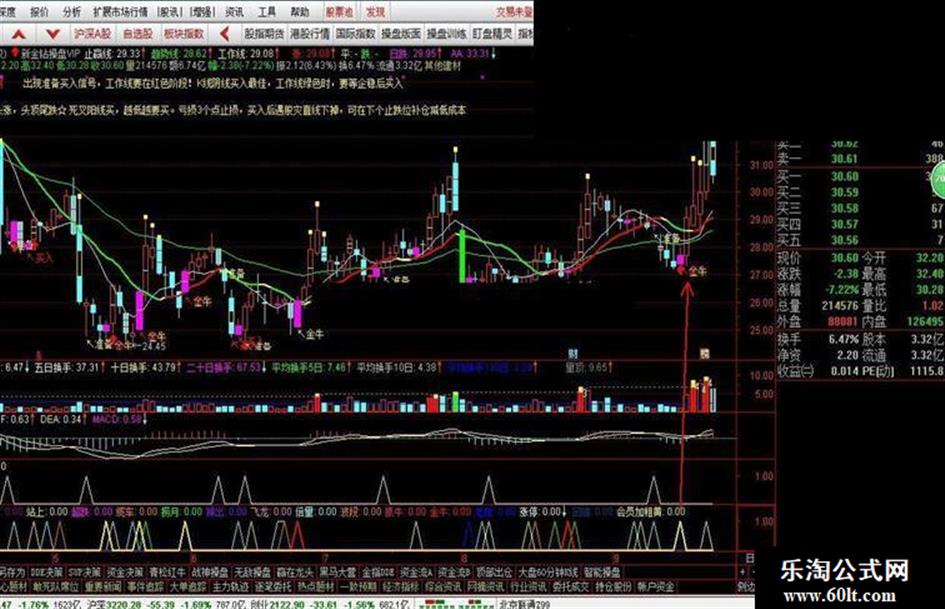
Task: Switch to the 智能操盘 indicator tab
Action: point(601,572)
